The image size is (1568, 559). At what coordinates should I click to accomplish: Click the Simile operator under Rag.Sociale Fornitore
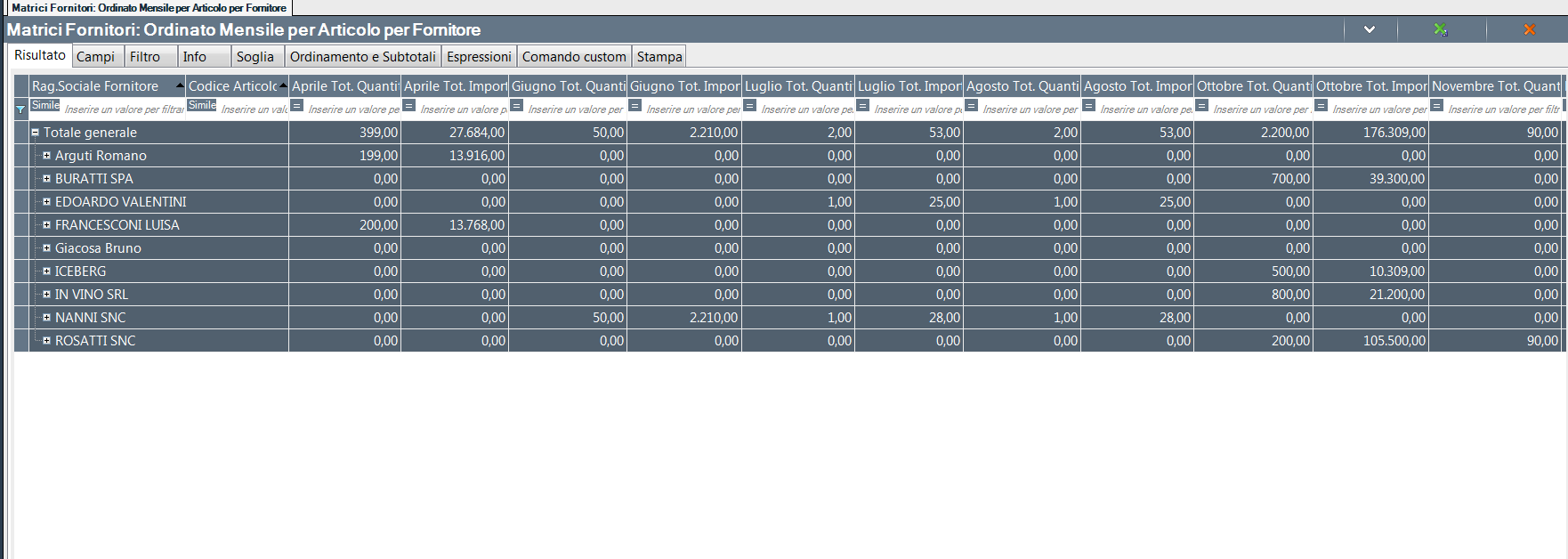(45, 105)
